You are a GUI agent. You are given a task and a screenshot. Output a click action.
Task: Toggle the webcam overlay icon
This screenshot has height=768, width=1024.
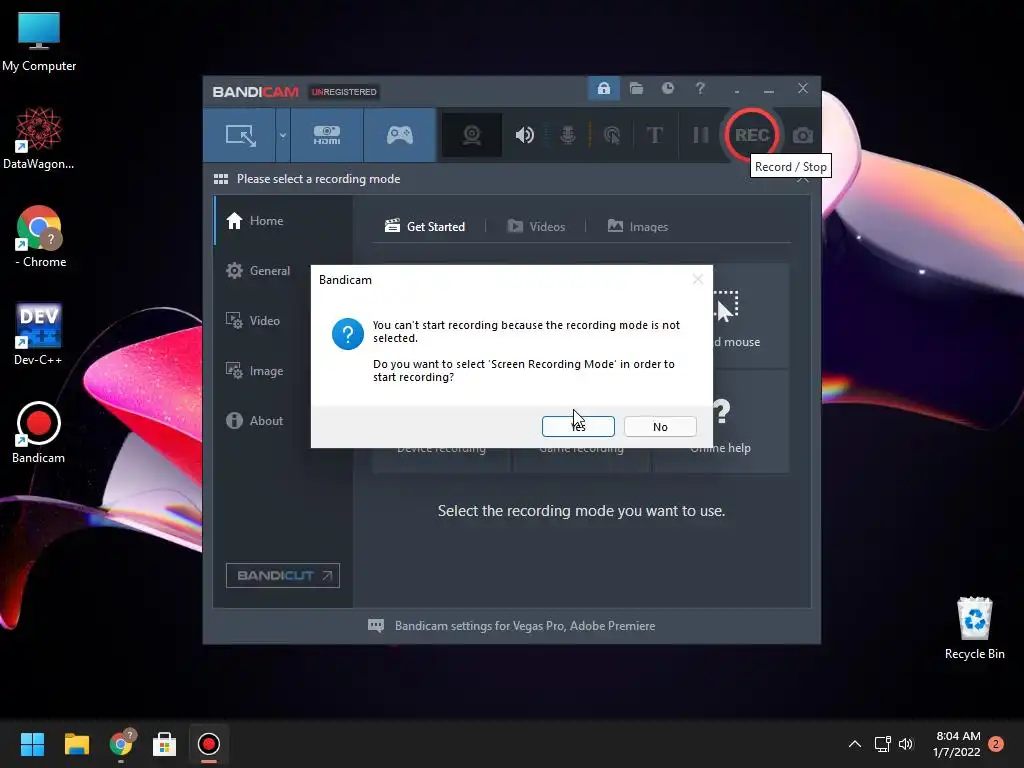click(472, 135)
